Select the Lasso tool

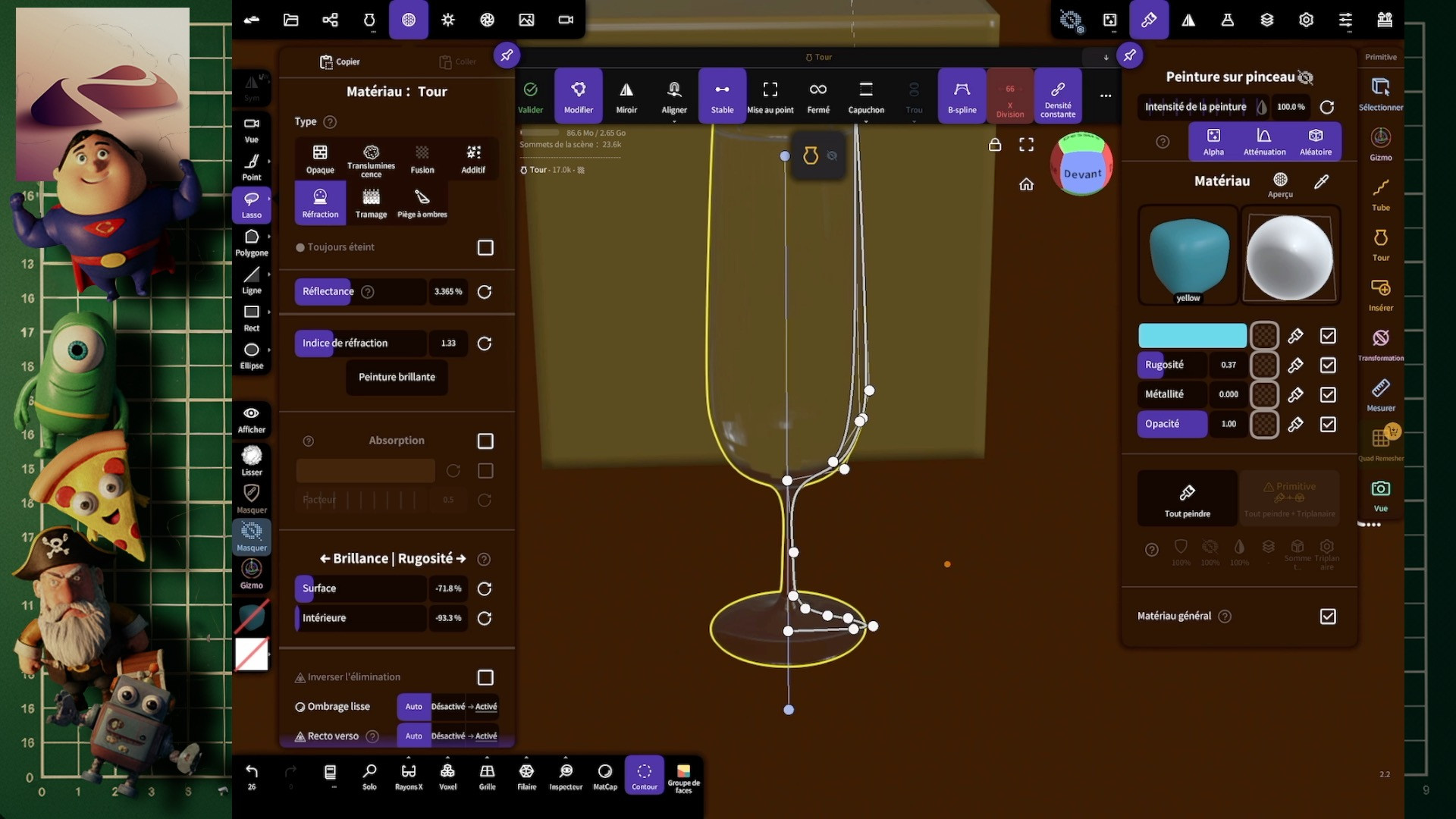251,203
